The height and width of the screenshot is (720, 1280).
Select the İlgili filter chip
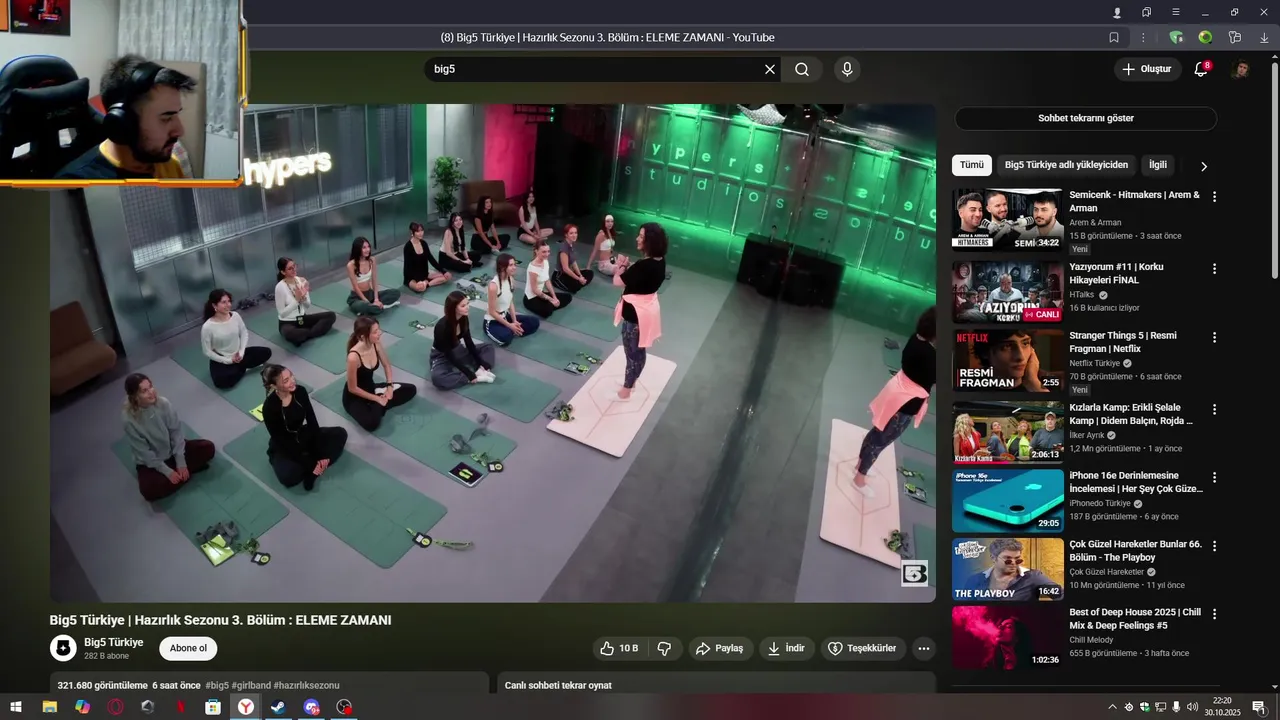point(1157,165)
